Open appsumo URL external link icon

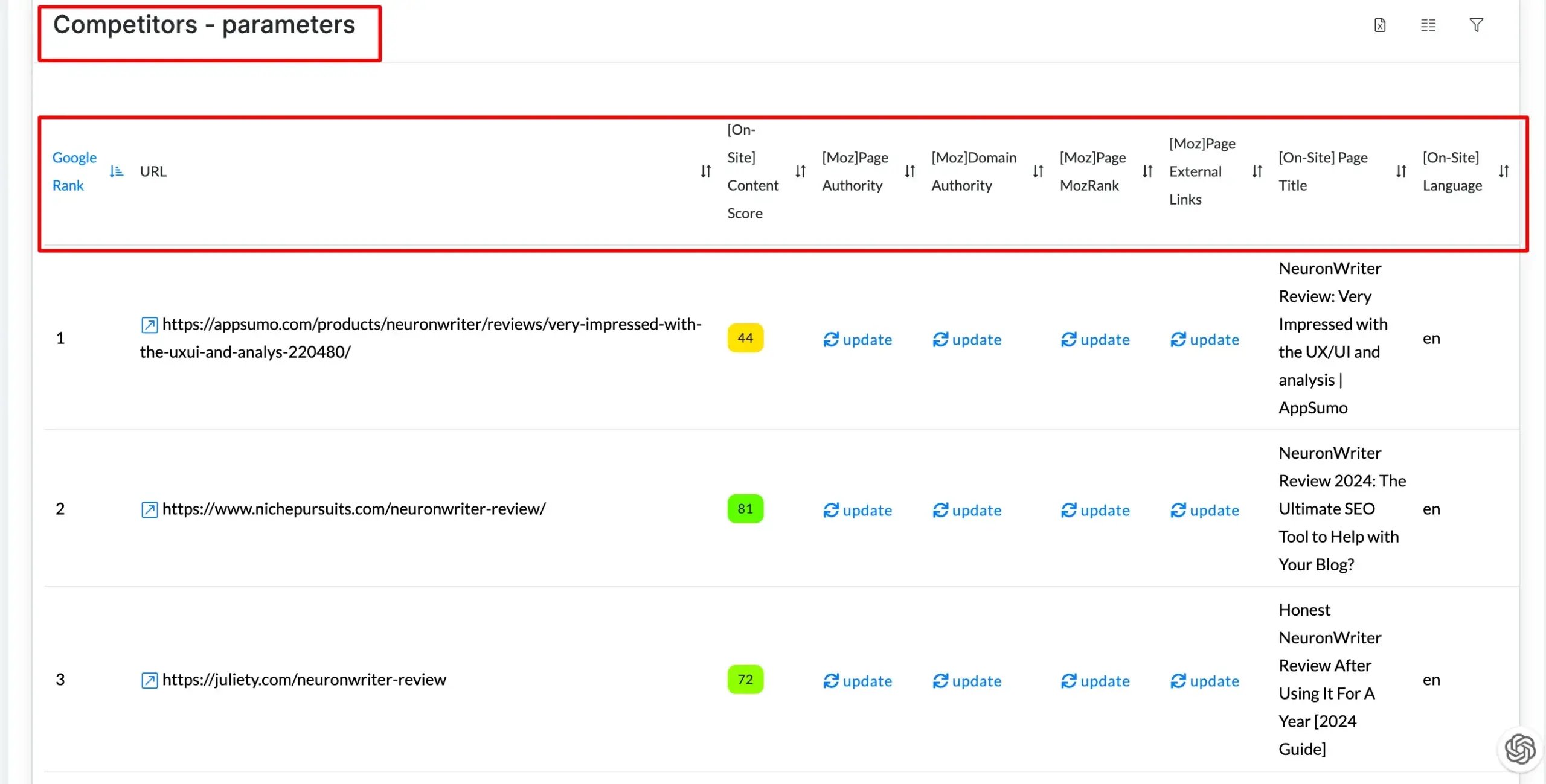149,325
